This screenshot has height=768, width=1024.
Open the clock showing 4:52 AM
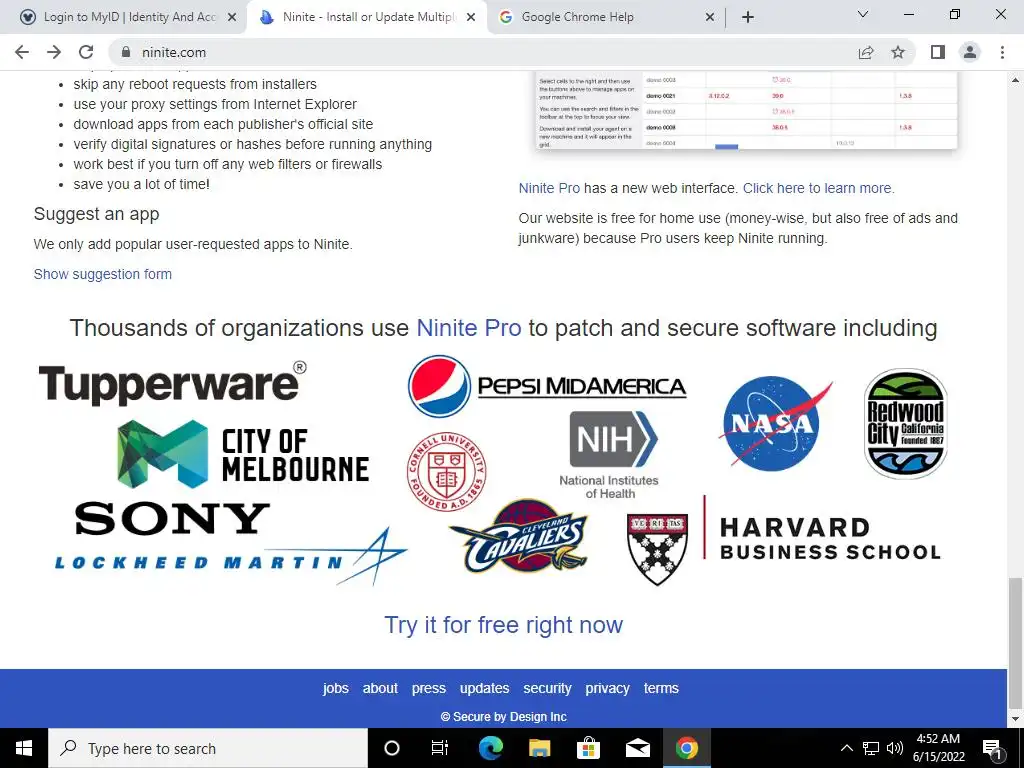(938, 748)
